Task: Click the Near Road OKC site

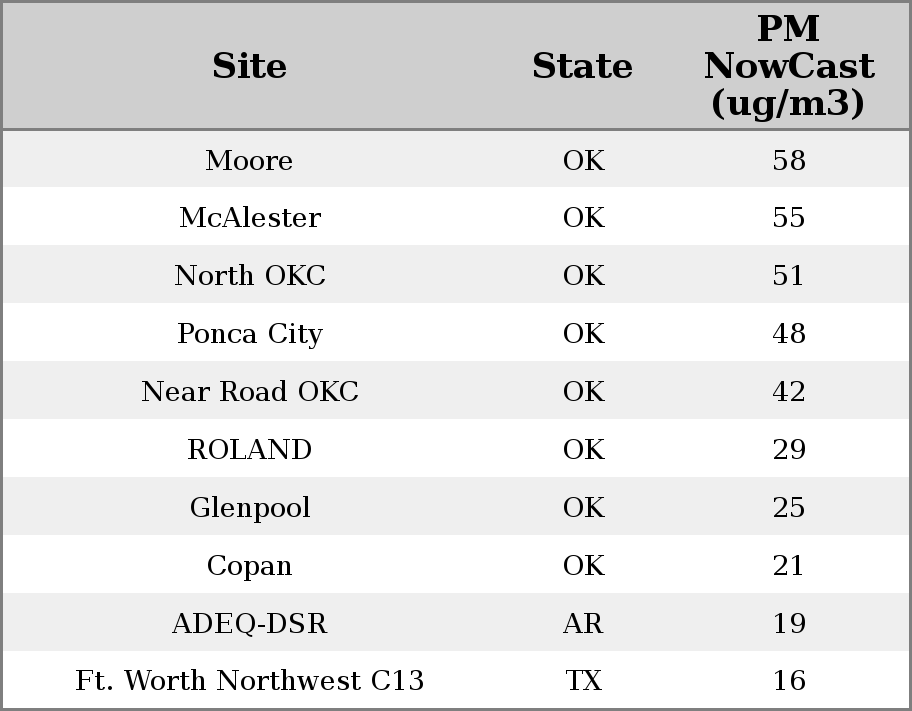Action: [249, 392]
